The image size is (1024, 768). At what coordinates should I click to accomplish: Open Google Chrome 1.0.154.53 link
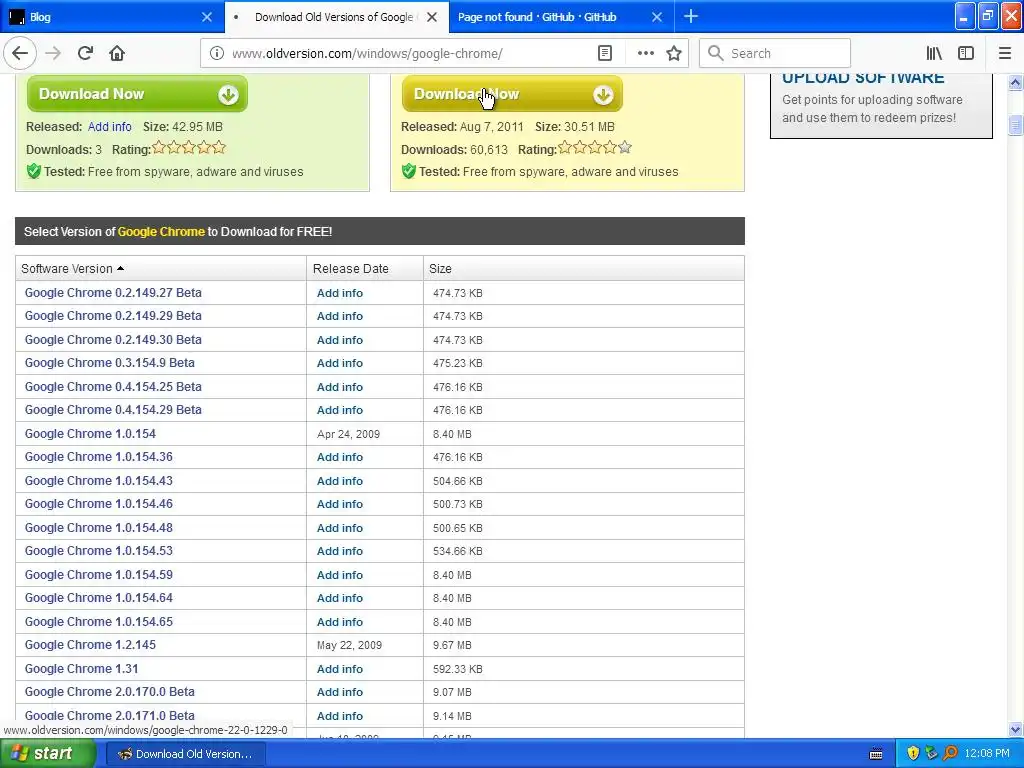(99, 551)
